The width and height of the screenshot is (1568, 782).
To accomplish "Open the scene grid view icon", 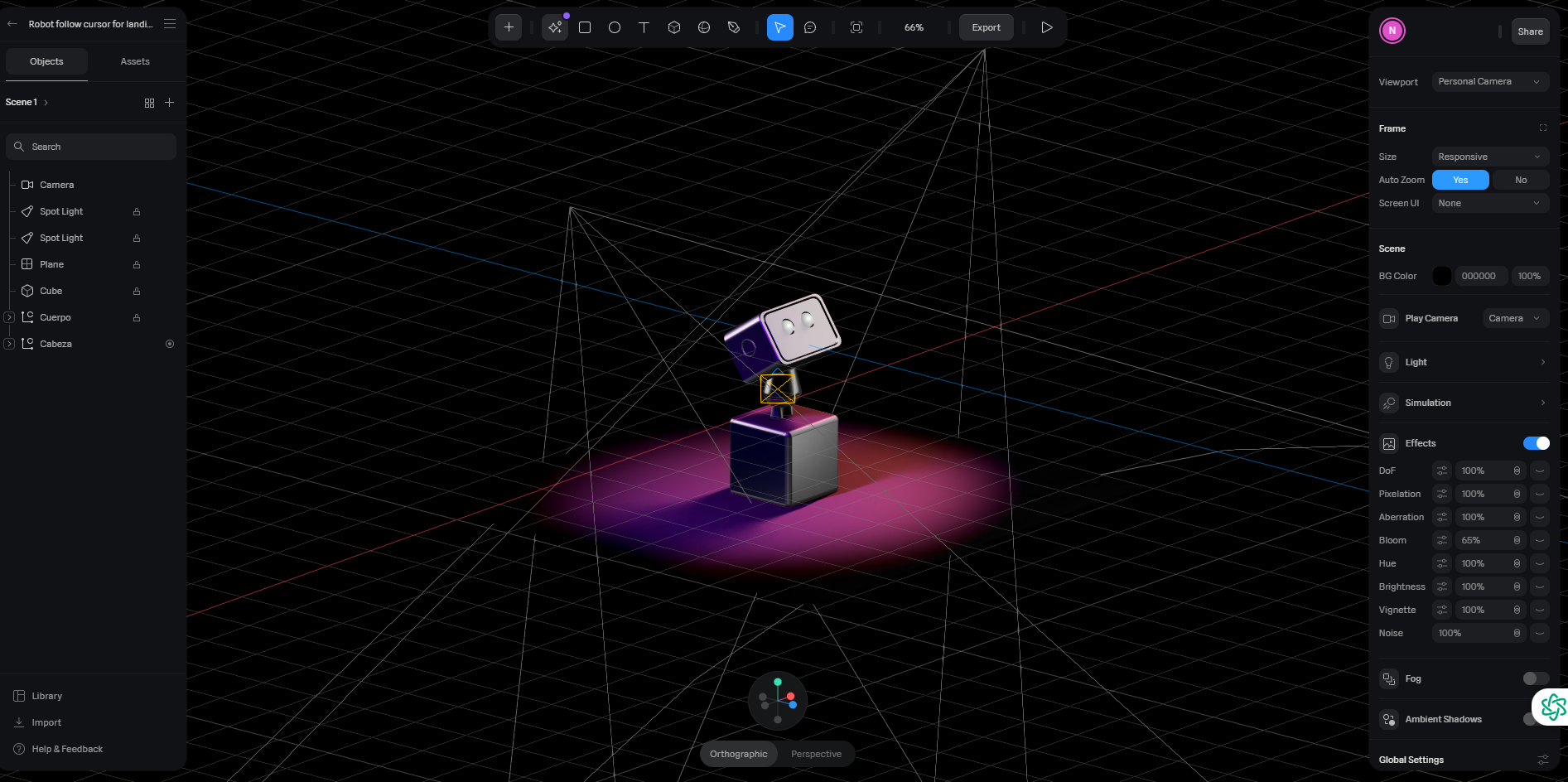I will coord(149,103).
